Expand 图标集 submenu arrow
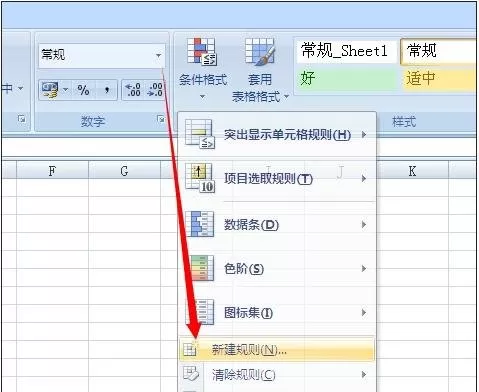The width and height of the screenshot is (479, 392). 364,313
